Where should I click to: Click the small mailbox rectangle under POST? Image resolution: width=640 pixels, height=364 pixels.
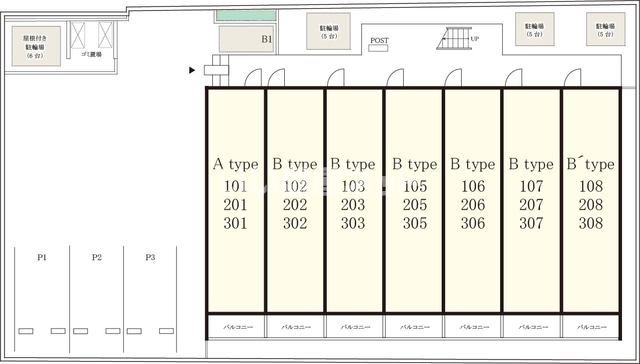pyautogui.click(x=378, y=48)
